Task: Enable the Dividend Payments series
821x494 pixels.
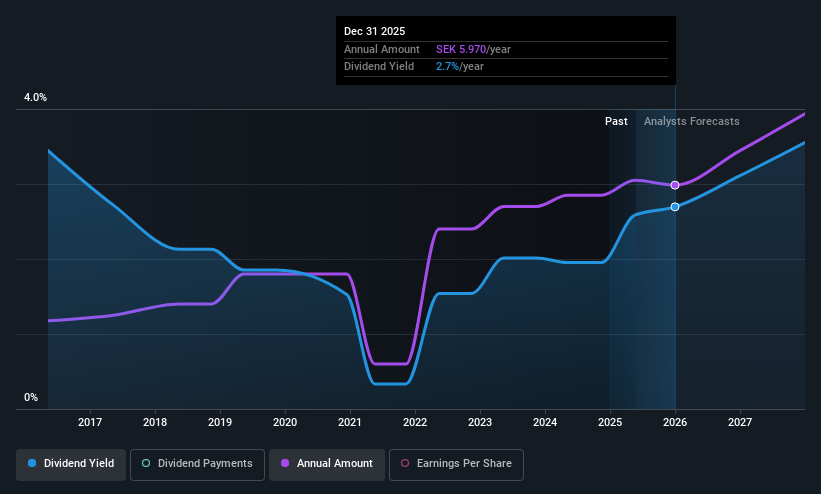Action: [x=197, y=464]
